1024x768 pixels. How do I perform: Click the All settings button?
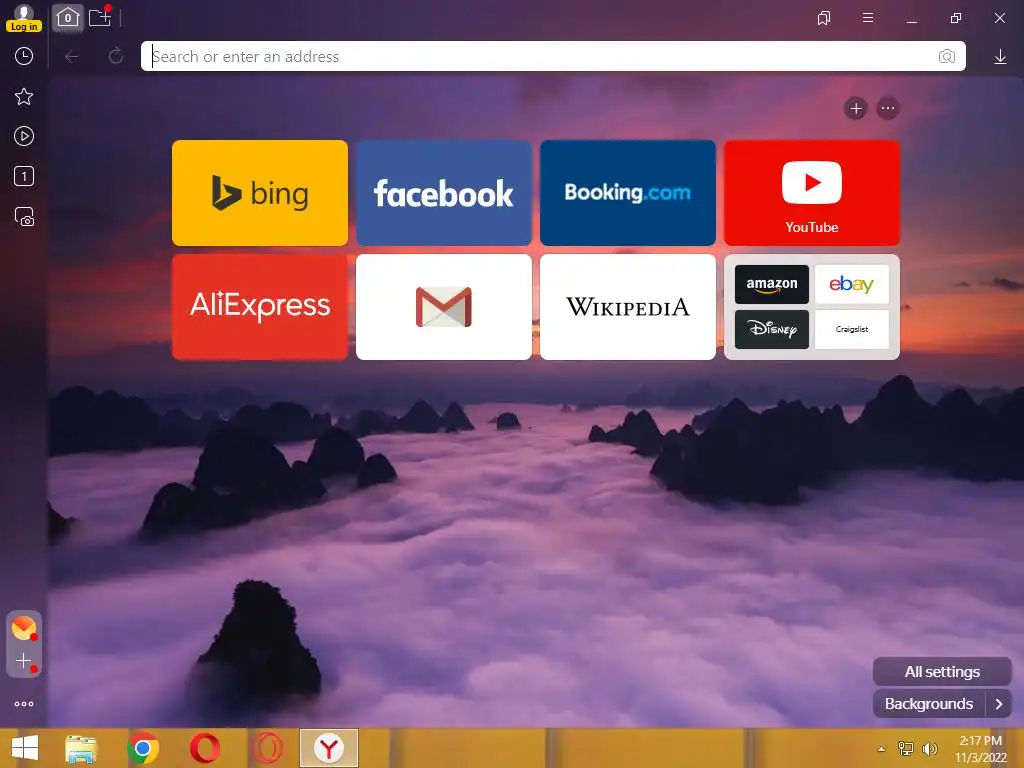click(942, 671)
